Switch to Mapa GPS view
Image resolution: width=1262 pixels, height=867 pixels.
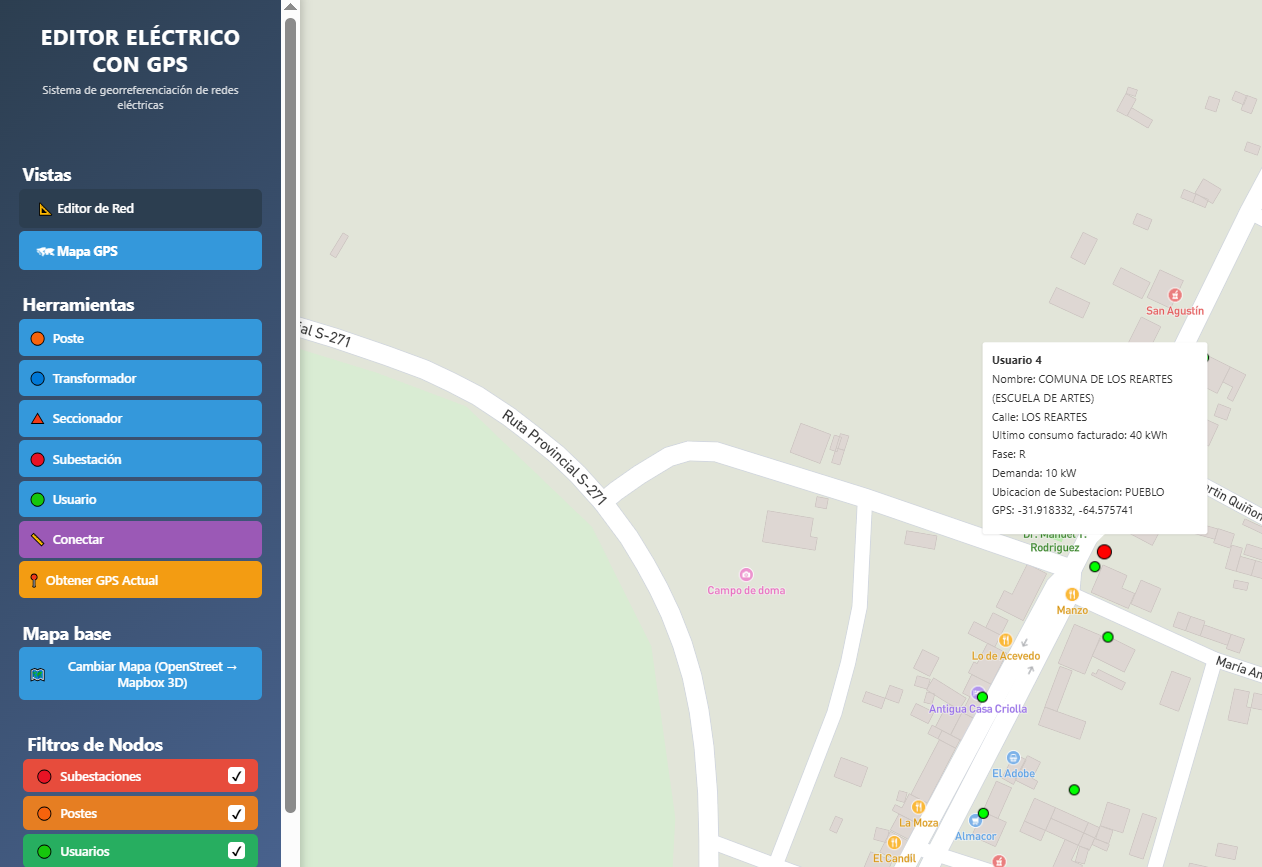pos(140,250)
